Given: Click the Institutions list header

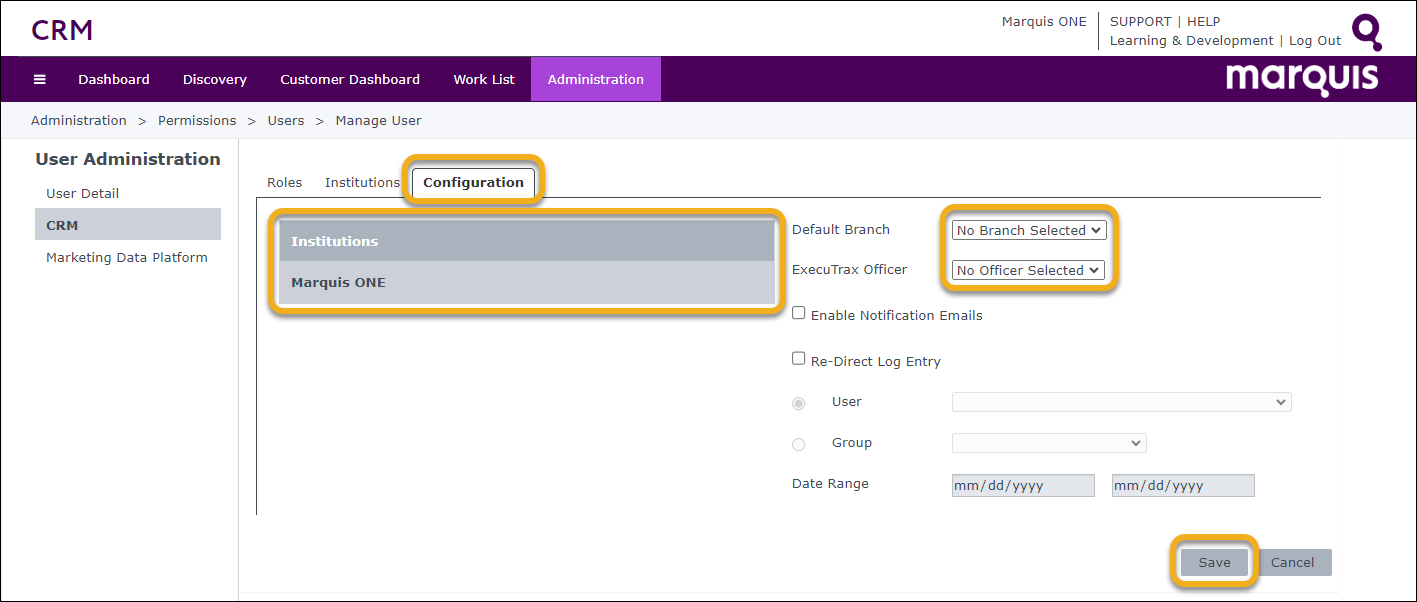Looking at the screenshot, I should click(x=527, y=241).
